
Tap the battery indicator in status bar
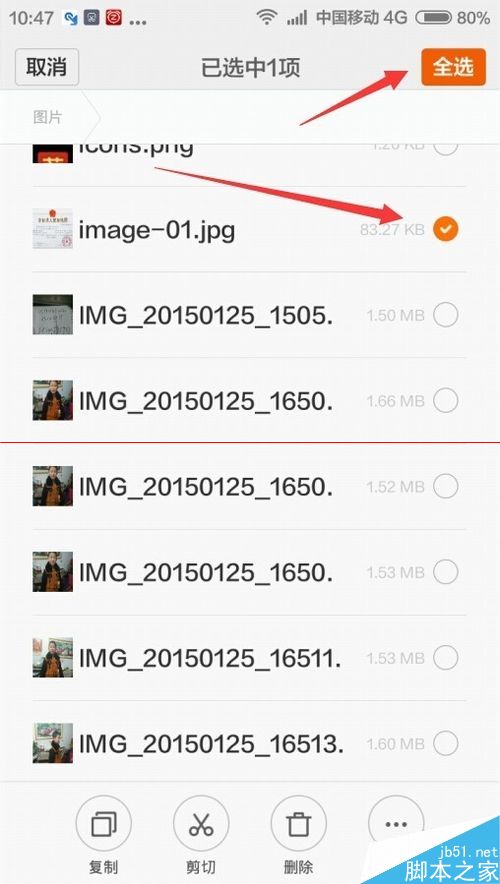[433, 18]
